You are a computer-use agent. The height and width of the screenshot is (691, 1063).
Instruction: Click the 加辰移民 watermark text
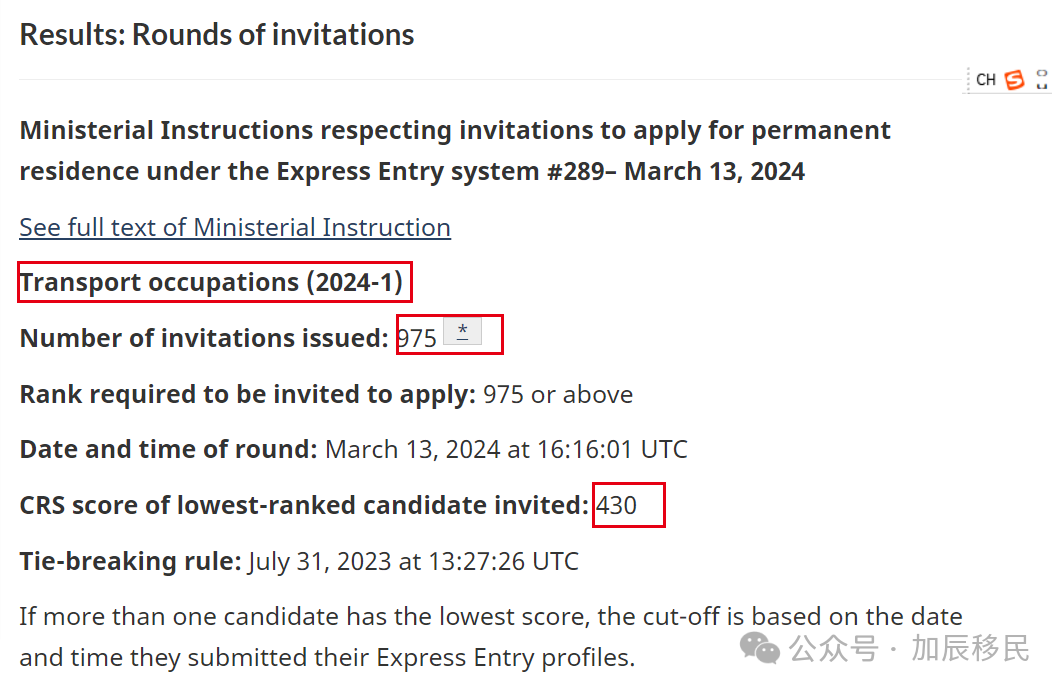pos(970,648)
